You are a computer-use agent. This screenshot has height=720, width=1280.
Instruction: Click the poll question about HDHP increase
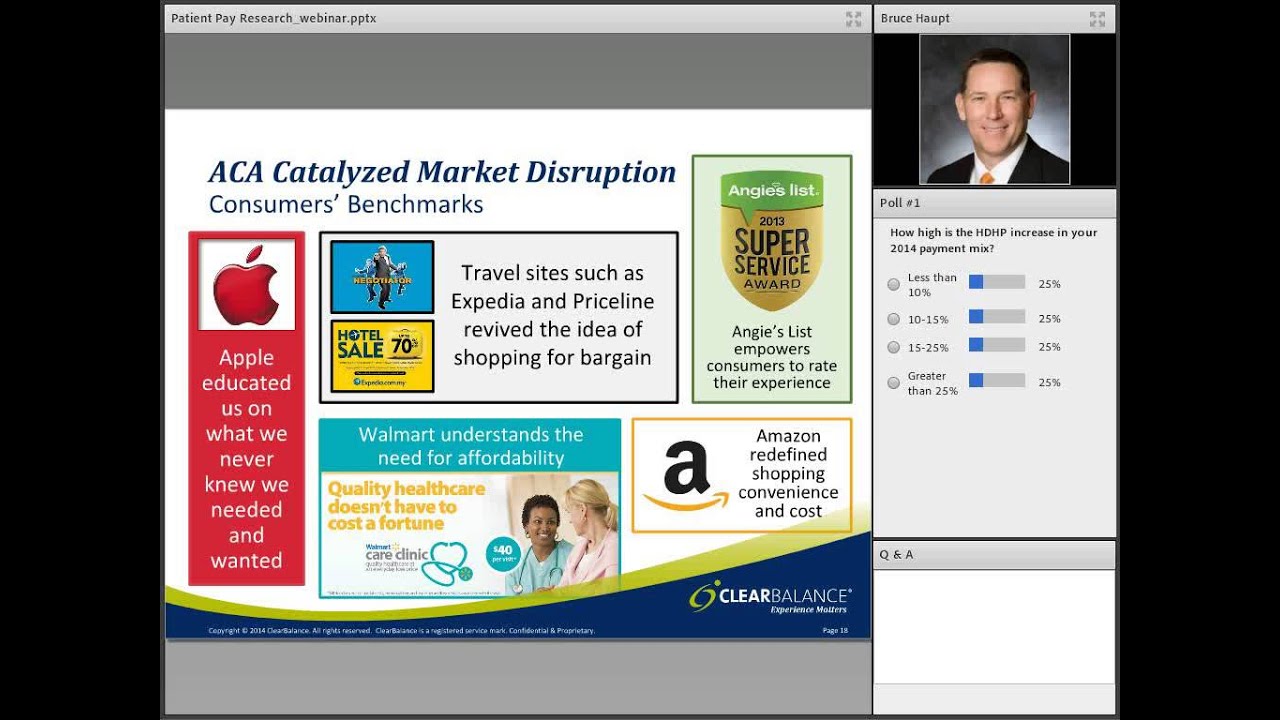pos(993,240)
